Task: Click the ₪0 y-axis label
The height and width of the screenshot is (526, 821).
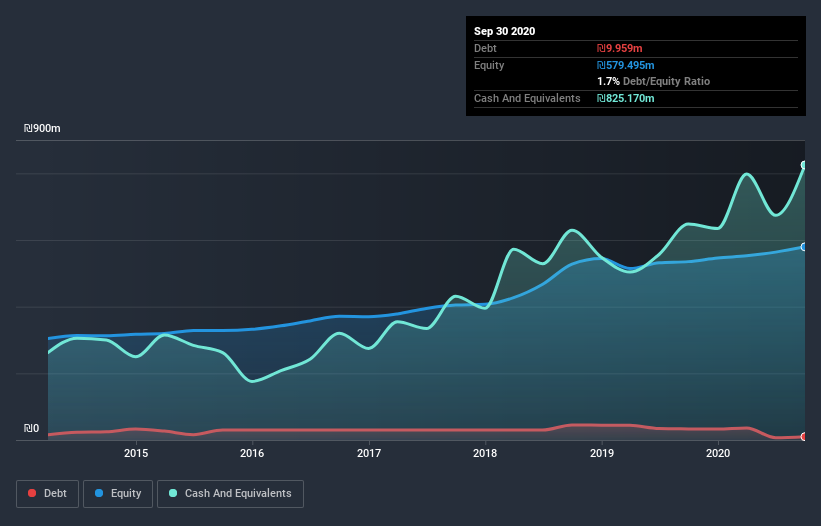Action: pyautogui.click(x=31, y=429)
